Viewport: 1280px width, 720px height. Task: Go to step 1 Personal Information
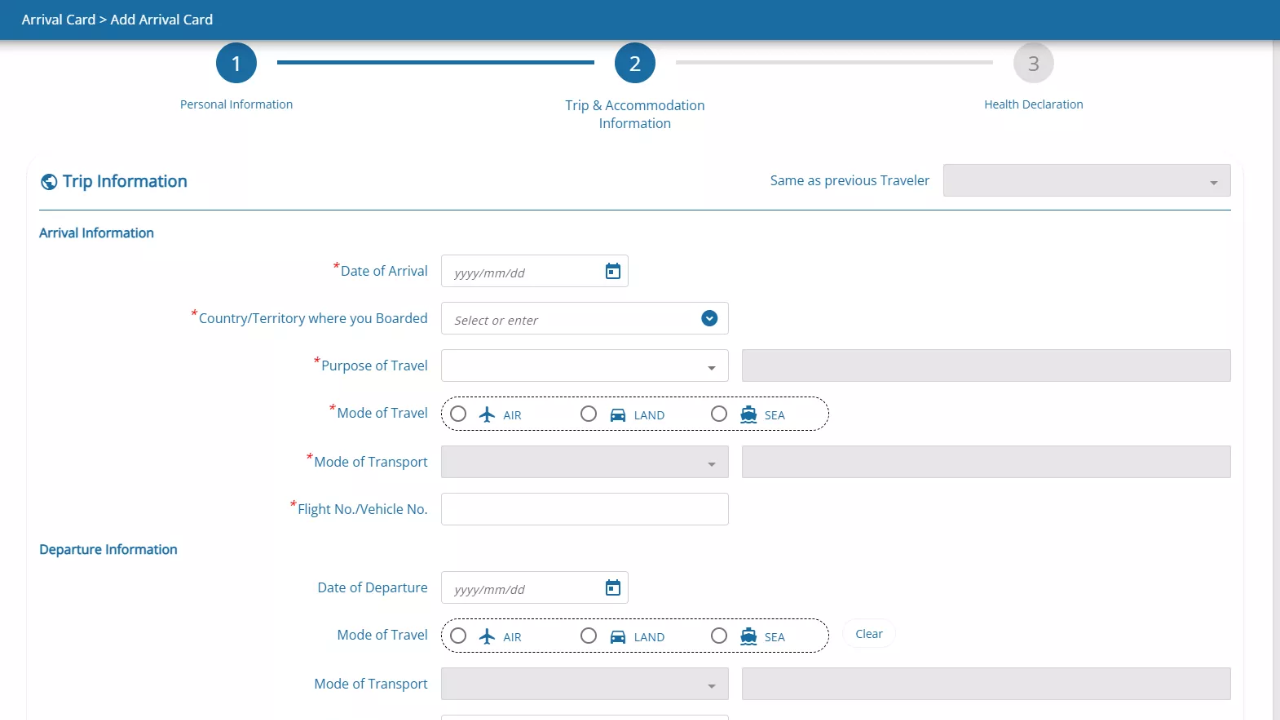click(x=236, y=63)
